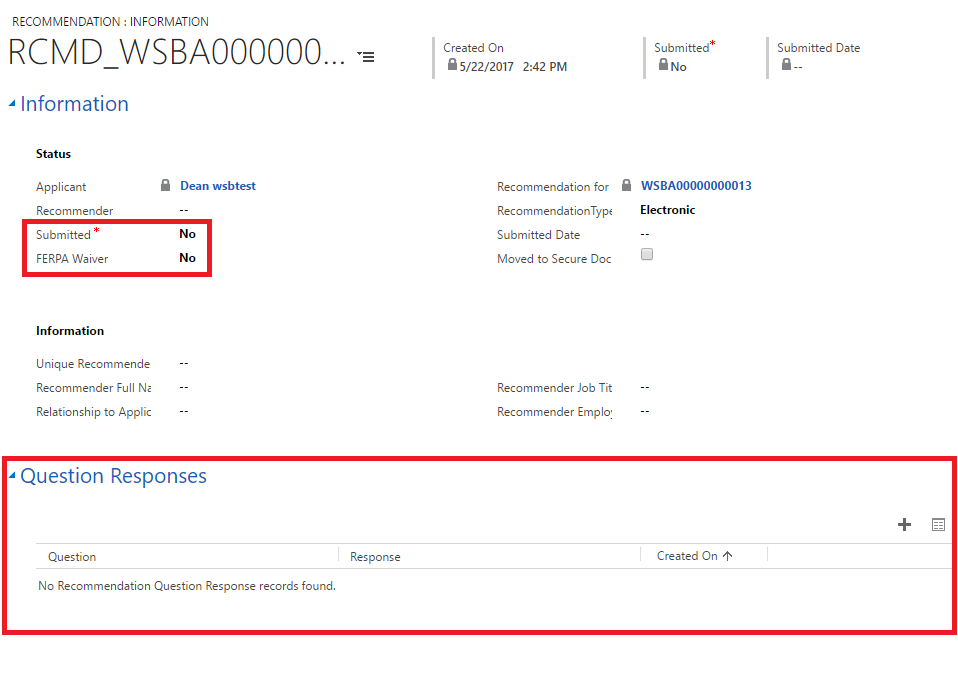The width and height of the screenshot is (958, 687).
Task: Check the Moved to Secure Doc checkbox
Action: (647, 255)
